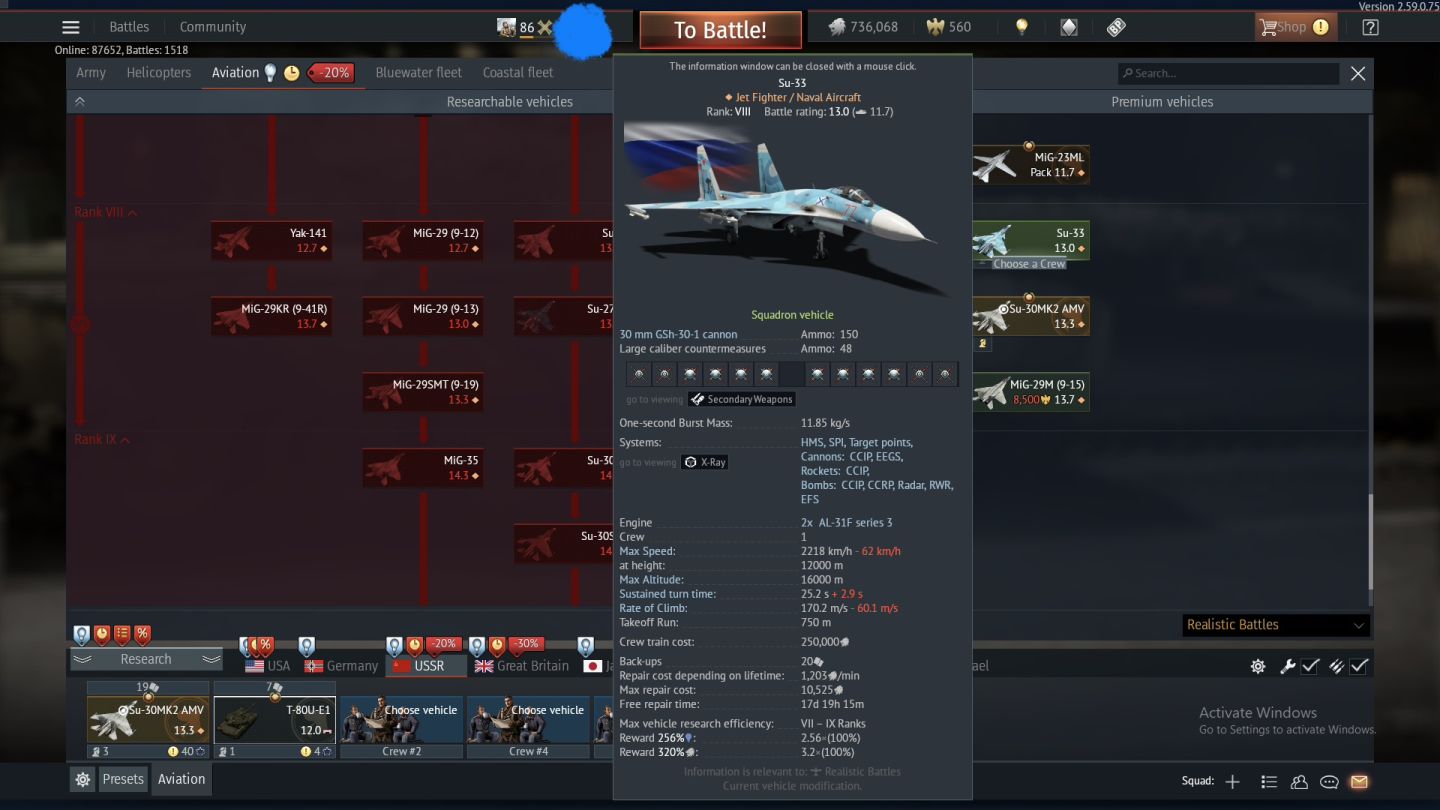Open the X-Ray view of the Su-33

click(x=705, y=462)
